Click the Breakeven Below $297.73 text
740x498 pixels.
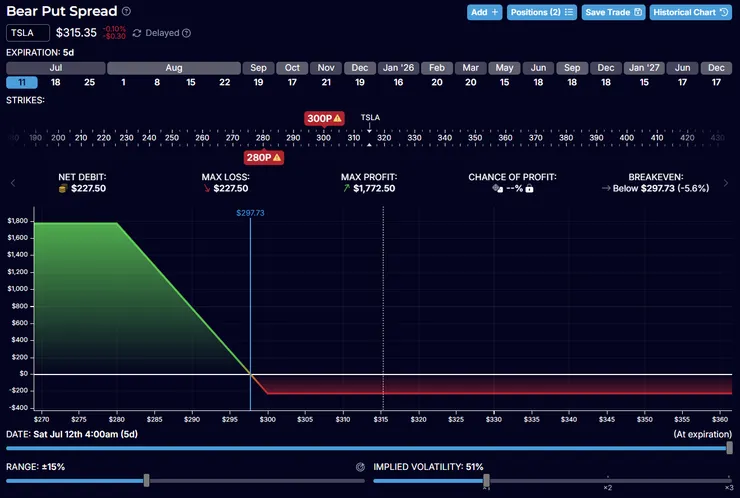tap(661, 188)
